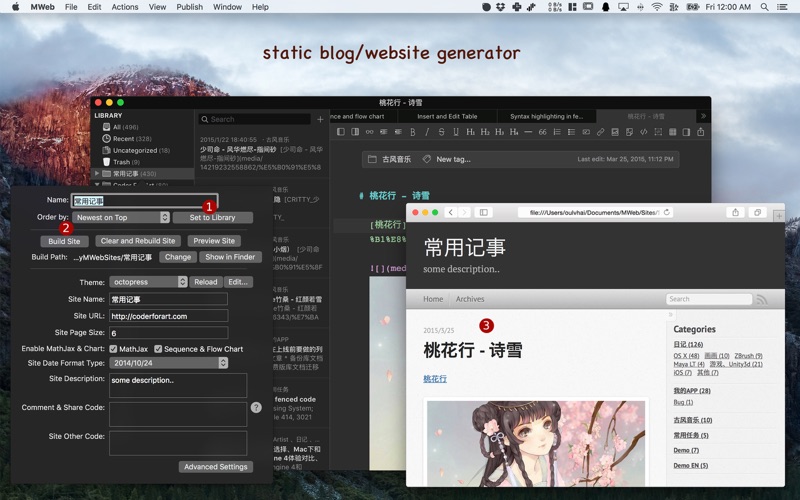The height and width of the screenshot is (500, 800).
Task: Click the Archives link on the blog
Action: 470,299
